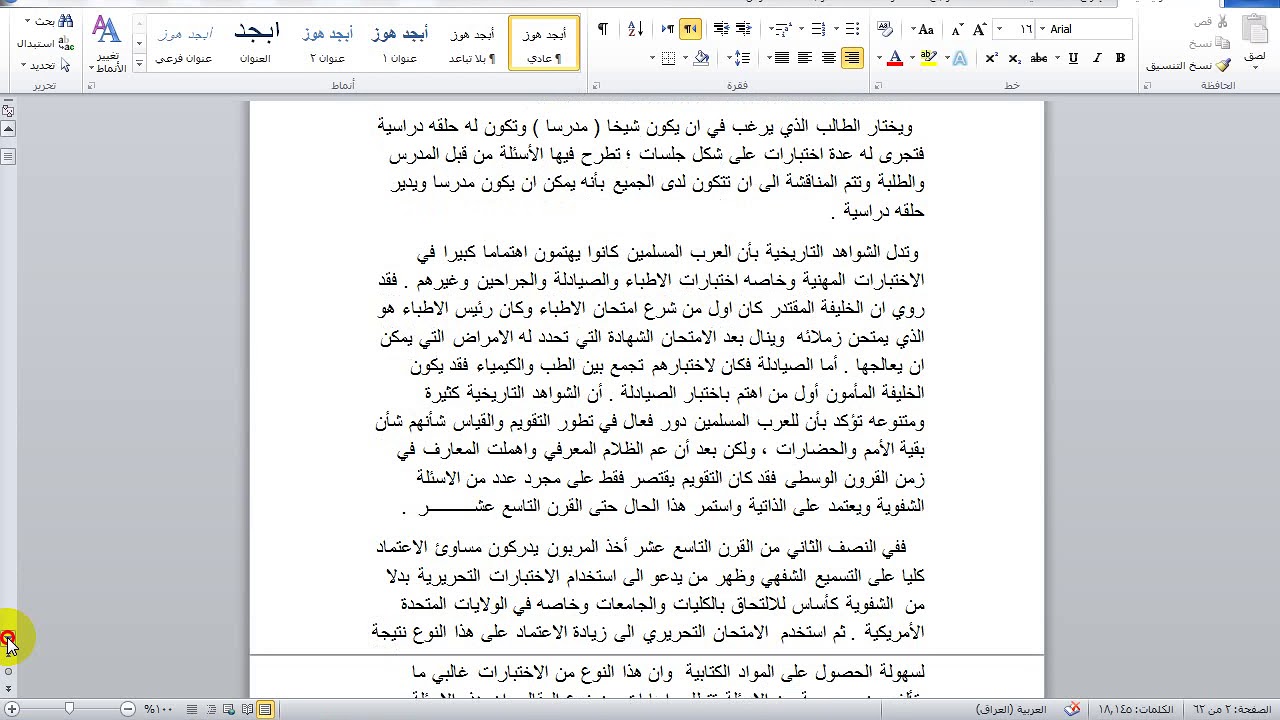Apply bullet list
Image resolution: width=1280 pixels, height=720 pixels.
852,29
